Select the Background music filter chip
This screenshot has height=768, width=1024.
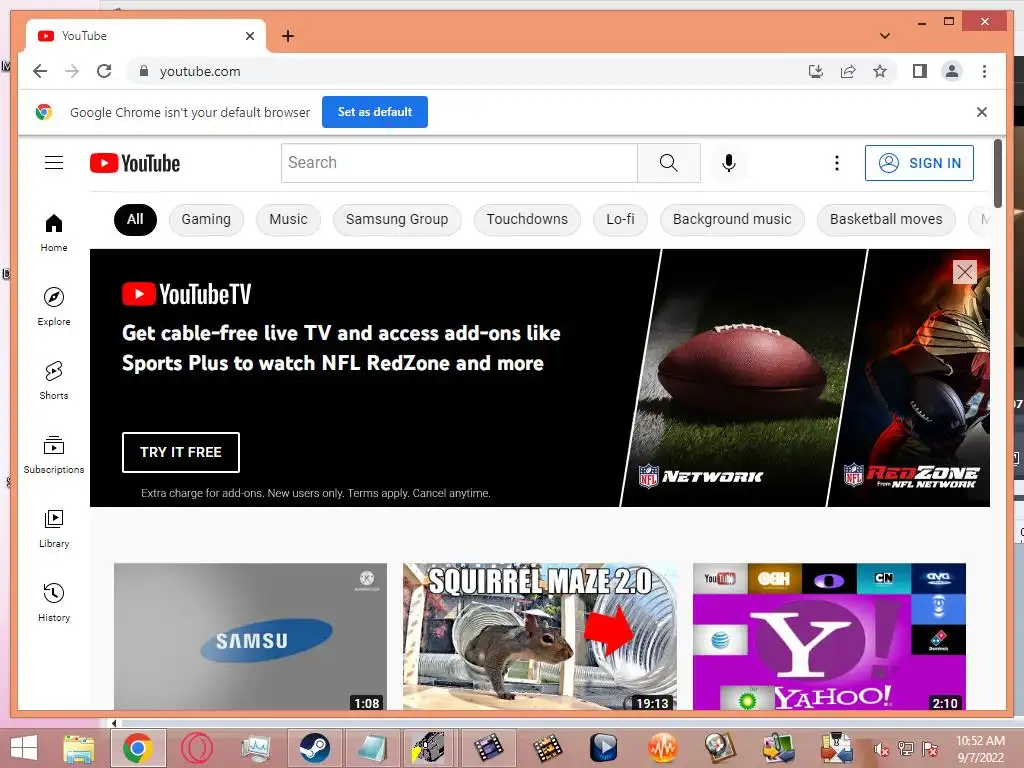732,219
